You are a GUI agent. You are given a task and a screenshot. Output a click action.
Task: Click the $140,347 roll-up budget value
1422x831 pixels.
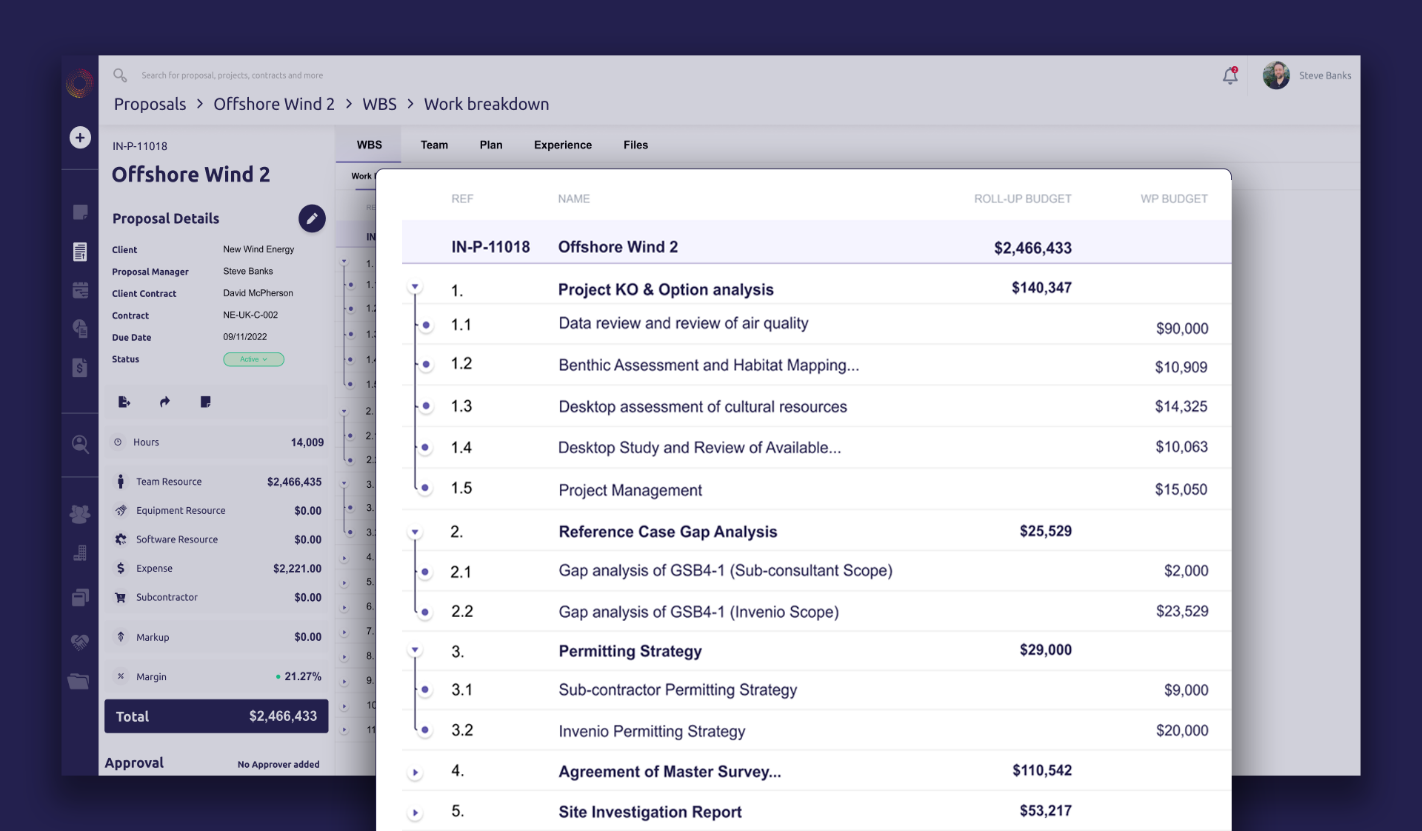click(x=1042, y=288)
